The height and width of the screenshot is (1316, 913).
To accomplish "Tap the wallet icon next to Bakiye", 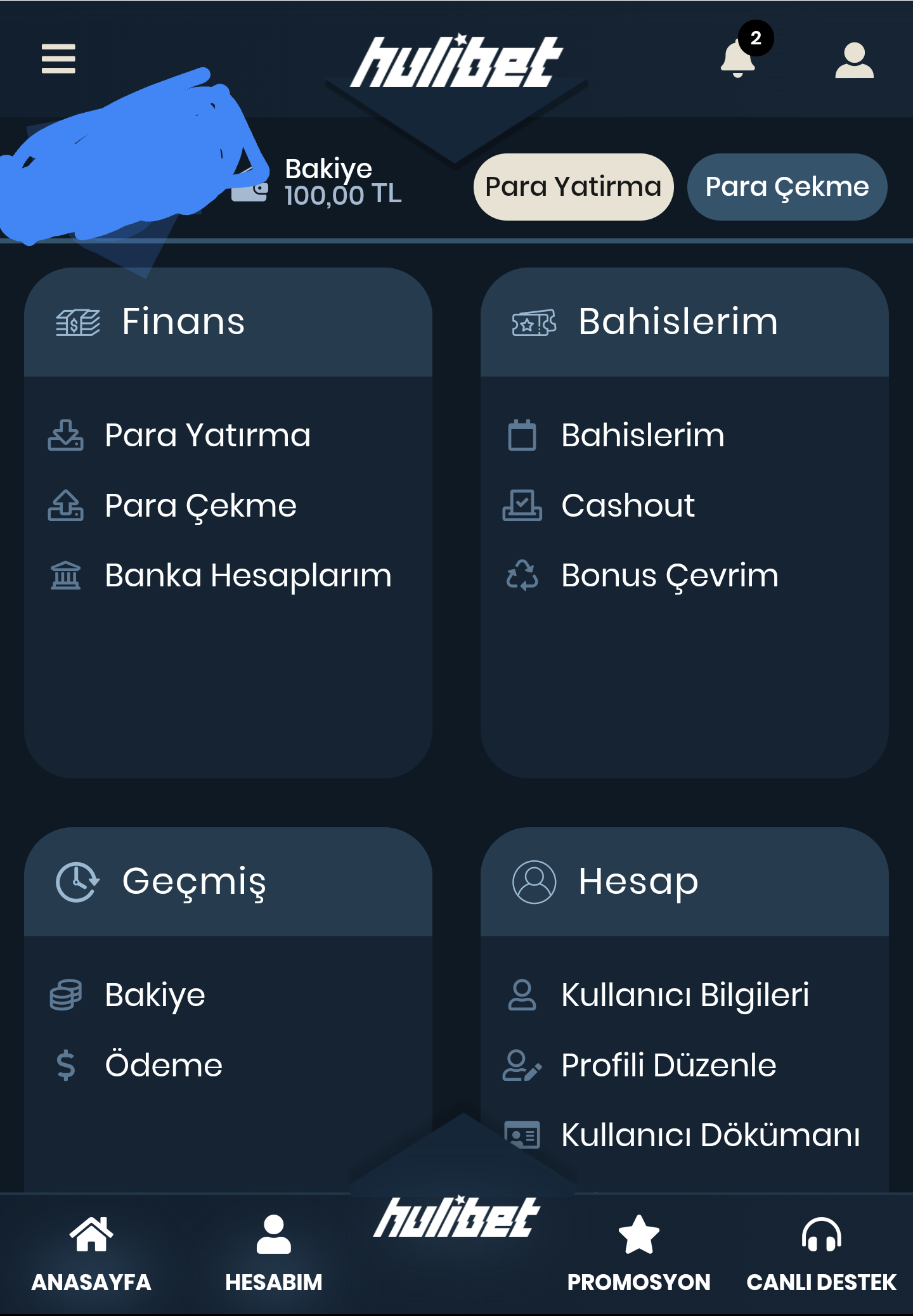I will pos(250,190).
